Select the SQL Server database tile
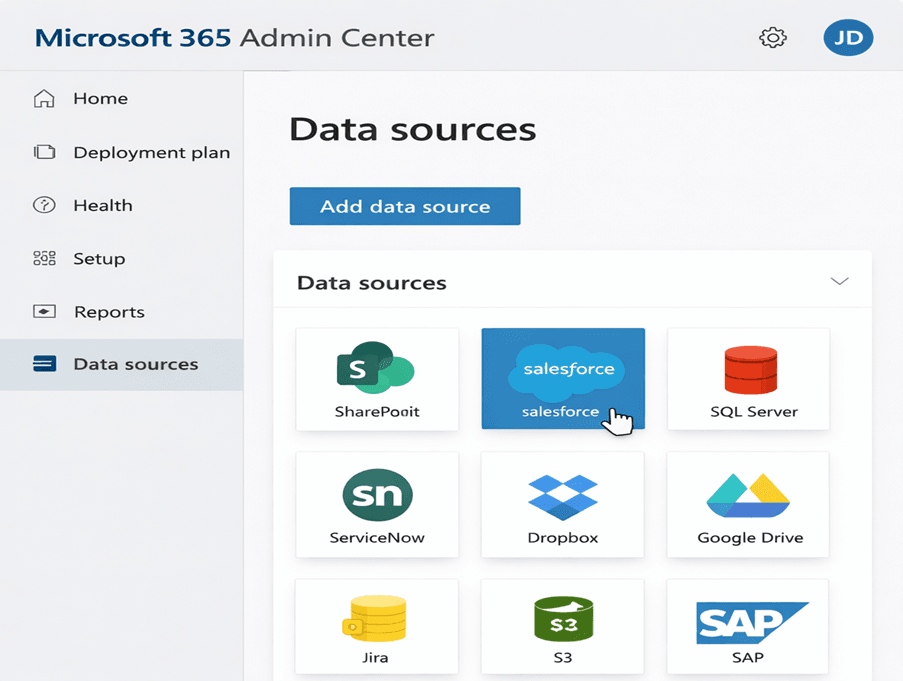 point(748,379)
